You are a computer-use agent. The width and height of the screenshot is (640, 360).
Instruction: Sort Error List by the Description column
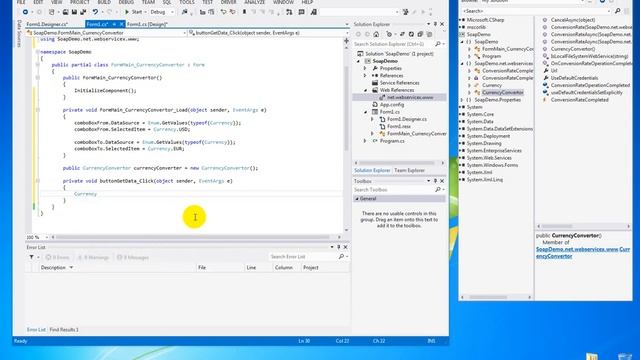coord(53,268)
